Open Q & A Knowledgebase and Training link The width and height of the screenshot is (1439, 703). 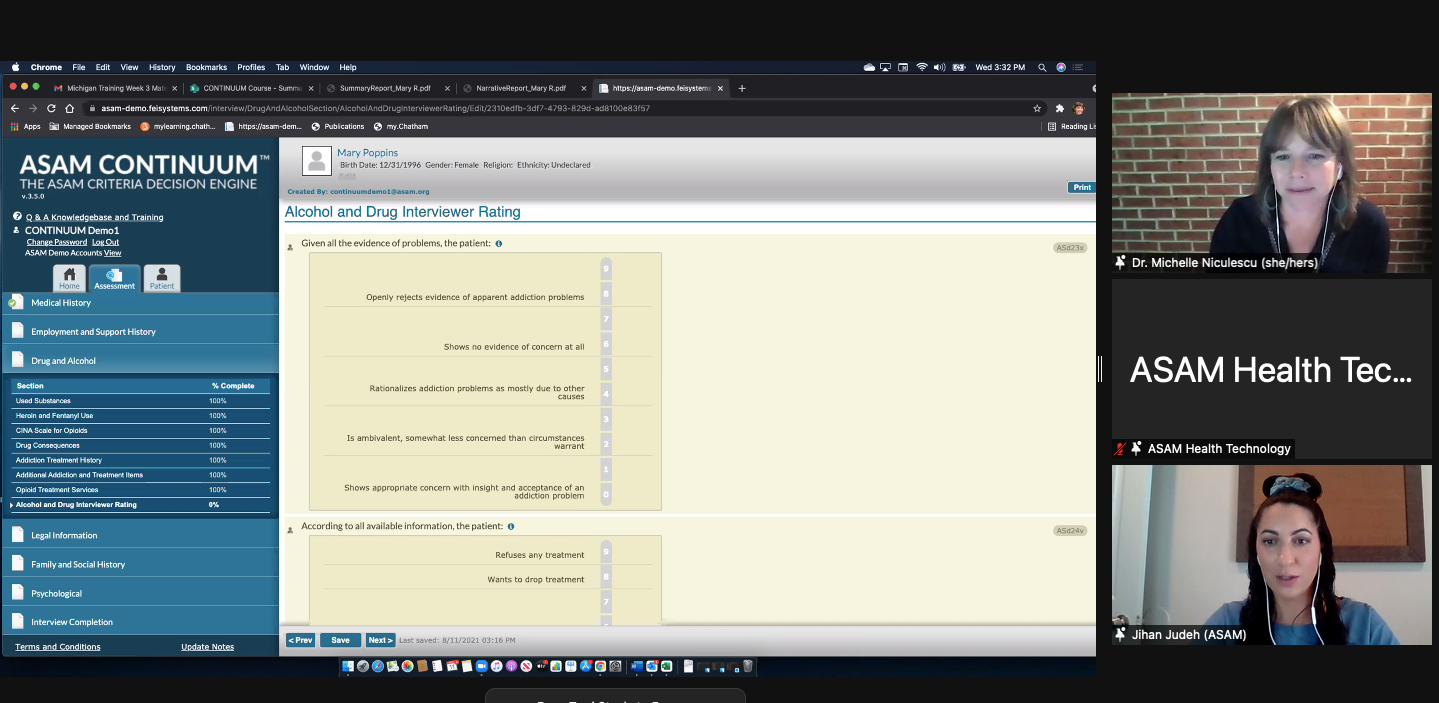click(x=94, y=217)
